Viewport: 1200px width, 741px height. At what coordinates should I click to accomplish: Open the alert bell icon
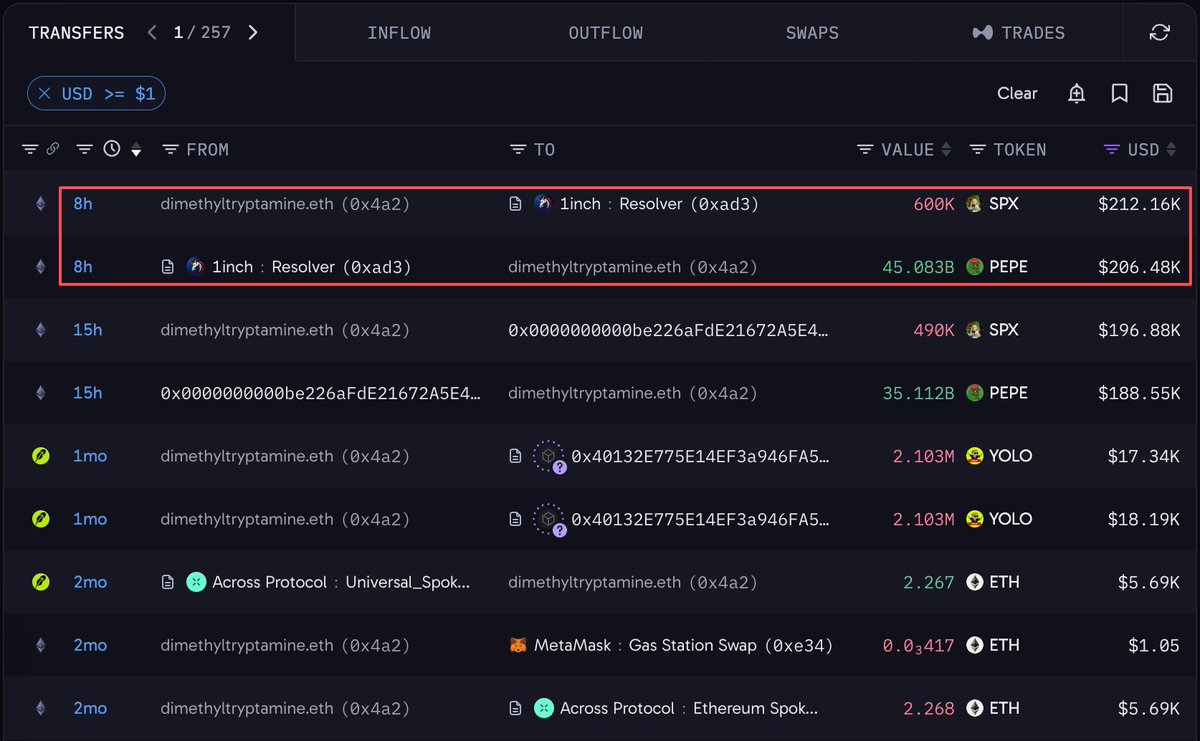tap(1077, 93)
